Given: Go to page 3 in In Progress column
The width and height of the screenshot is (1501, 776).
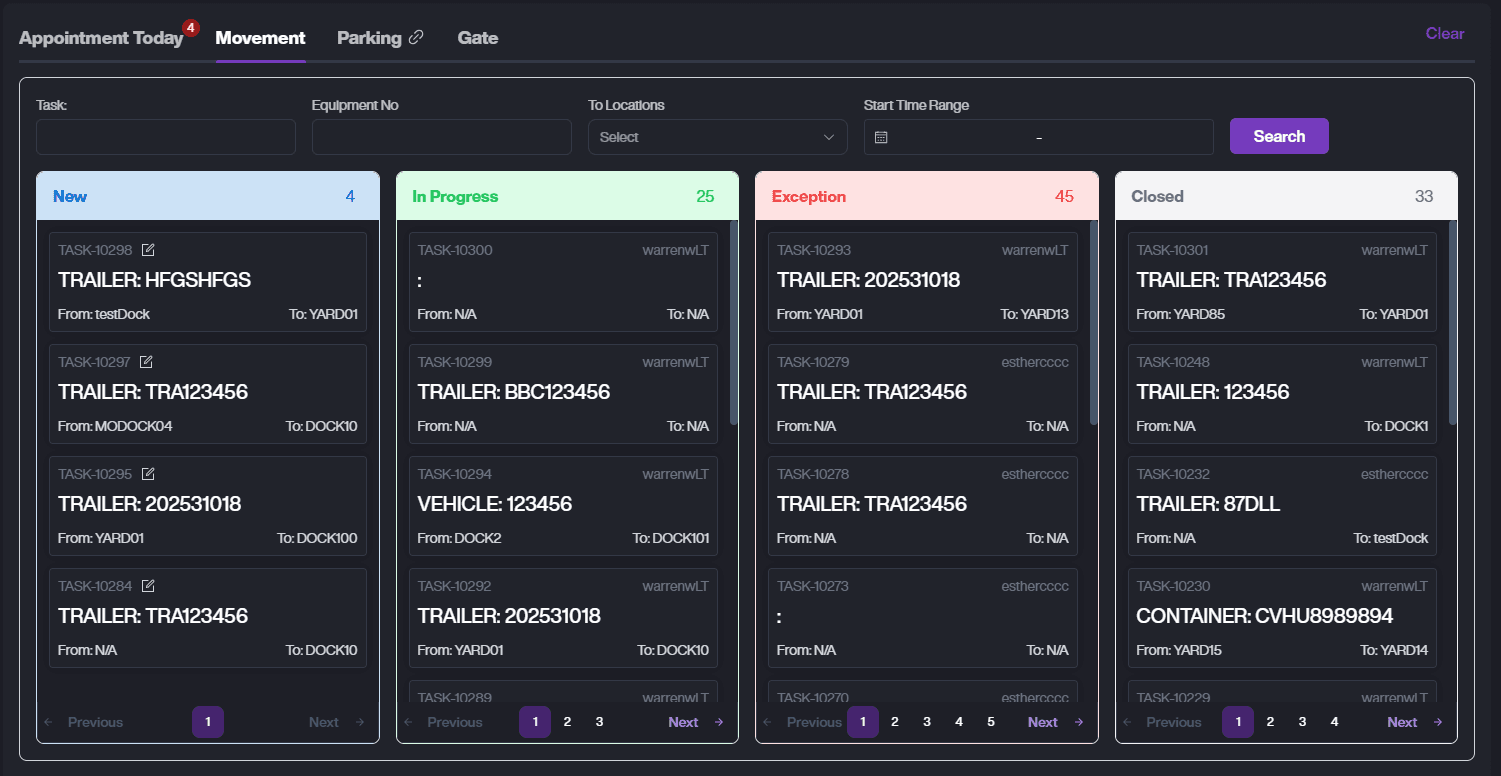Looking at the screenshot, I should (x=599, y=722).
